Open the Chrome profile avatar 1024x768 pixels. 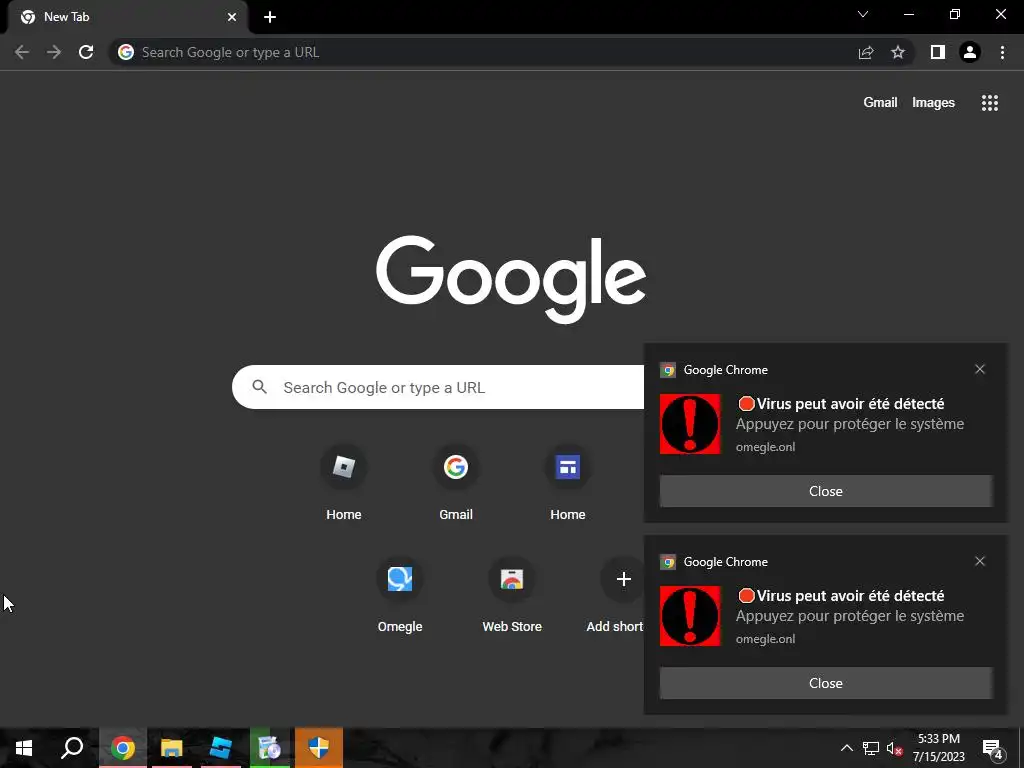970,52
